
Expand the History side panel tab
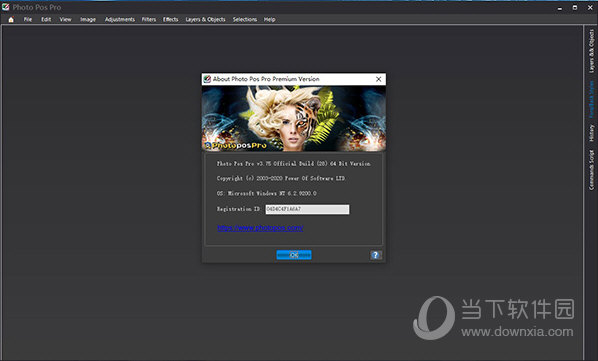tap(591, 133)
